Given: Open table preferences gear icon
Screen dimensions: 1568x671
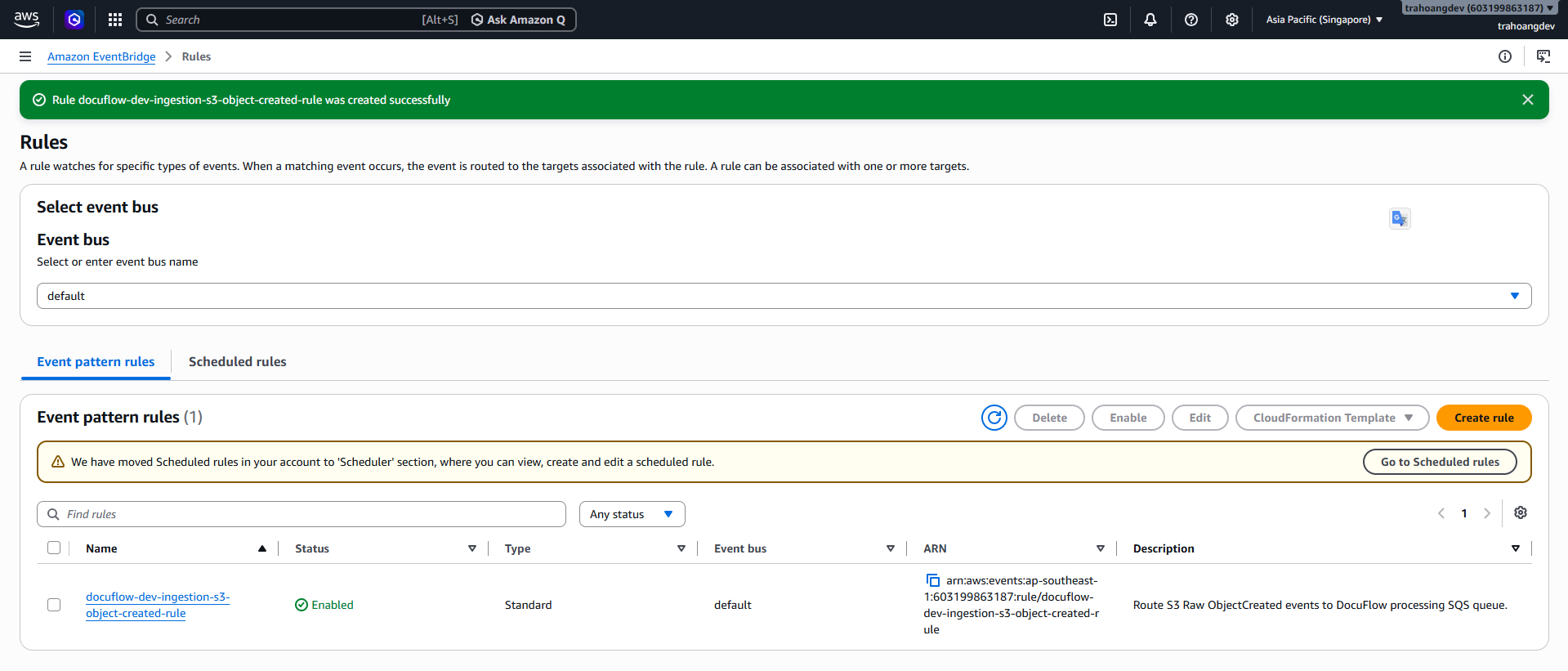Looking at the screenshot, I should point(1521,512).
